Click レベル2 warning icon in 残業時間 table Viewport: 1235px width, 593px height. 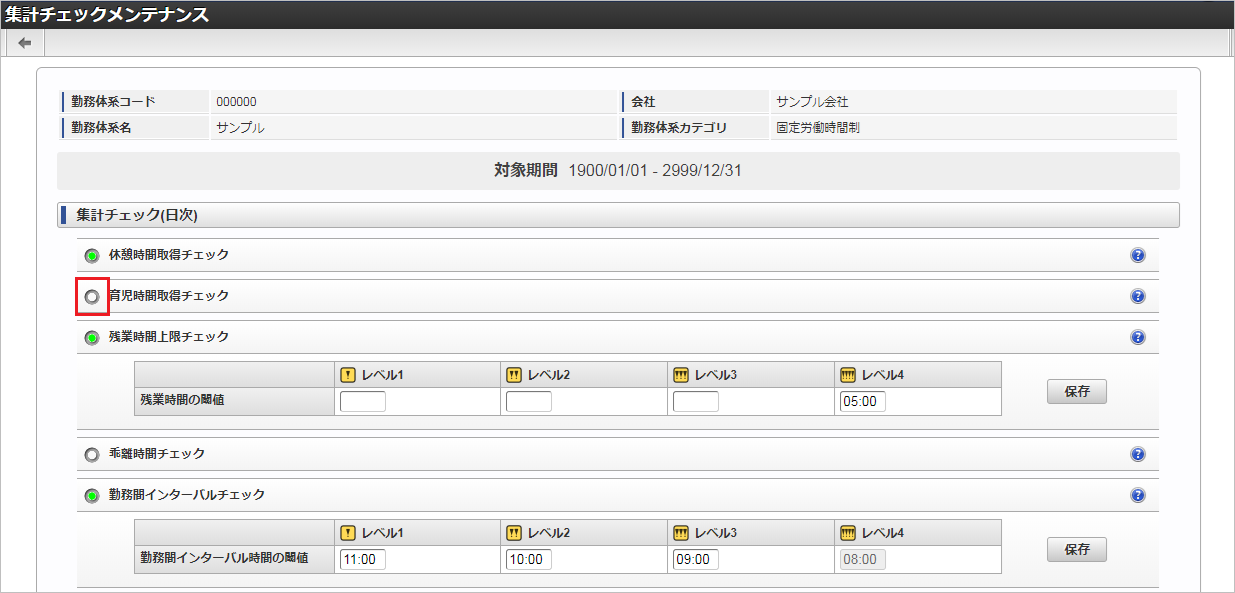click(x=514, y=375)
